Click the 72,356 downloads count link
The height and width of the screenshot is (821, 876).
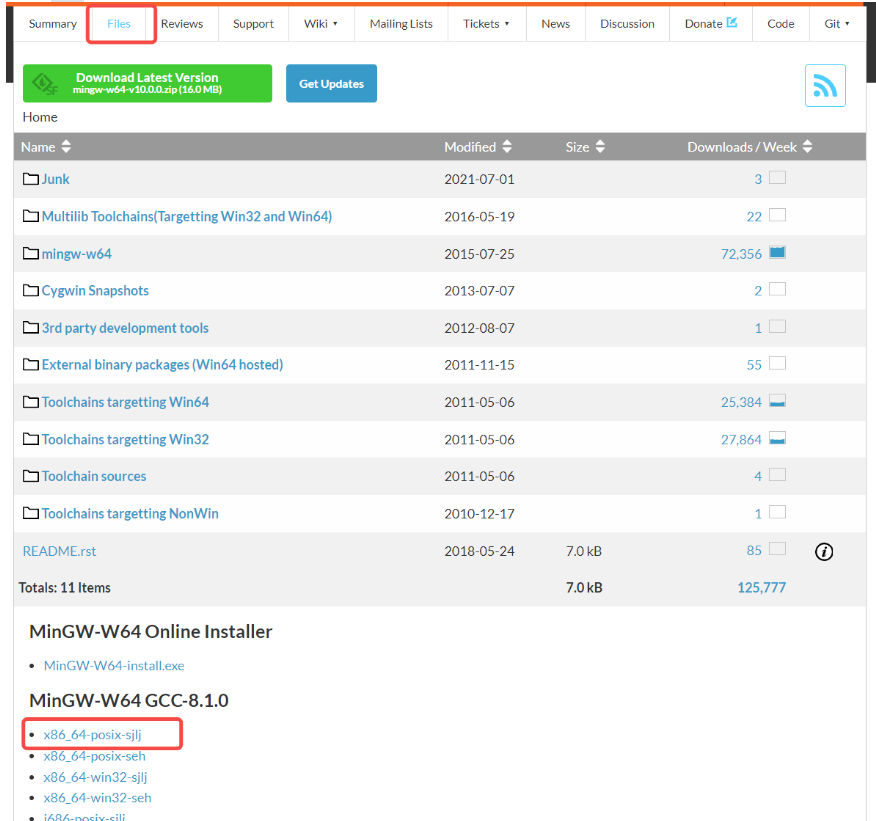(x=741, y=254)
